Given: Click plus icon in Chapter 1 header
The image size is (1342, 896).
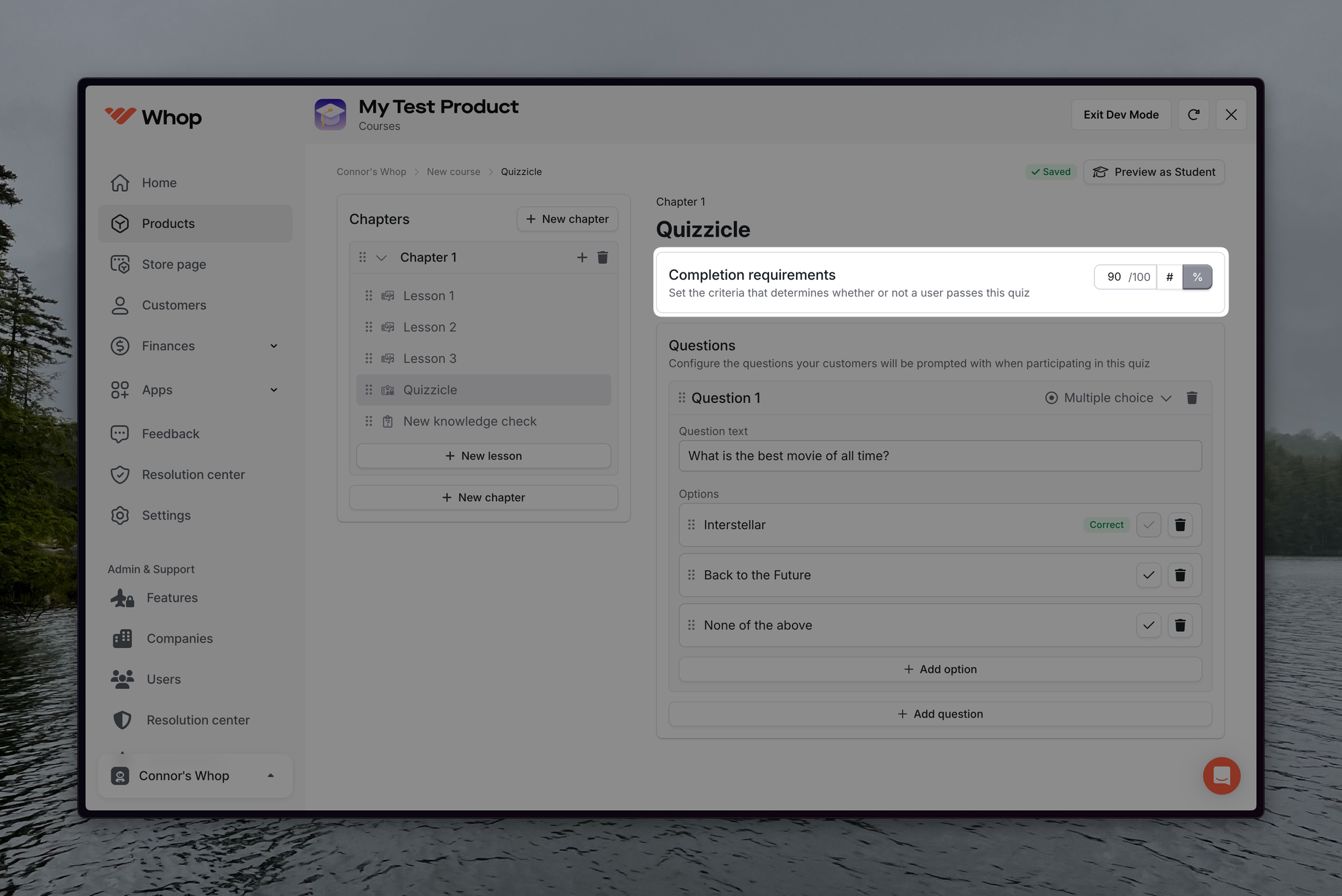Looking at the screenshot, I should click(x=582, y=258).
